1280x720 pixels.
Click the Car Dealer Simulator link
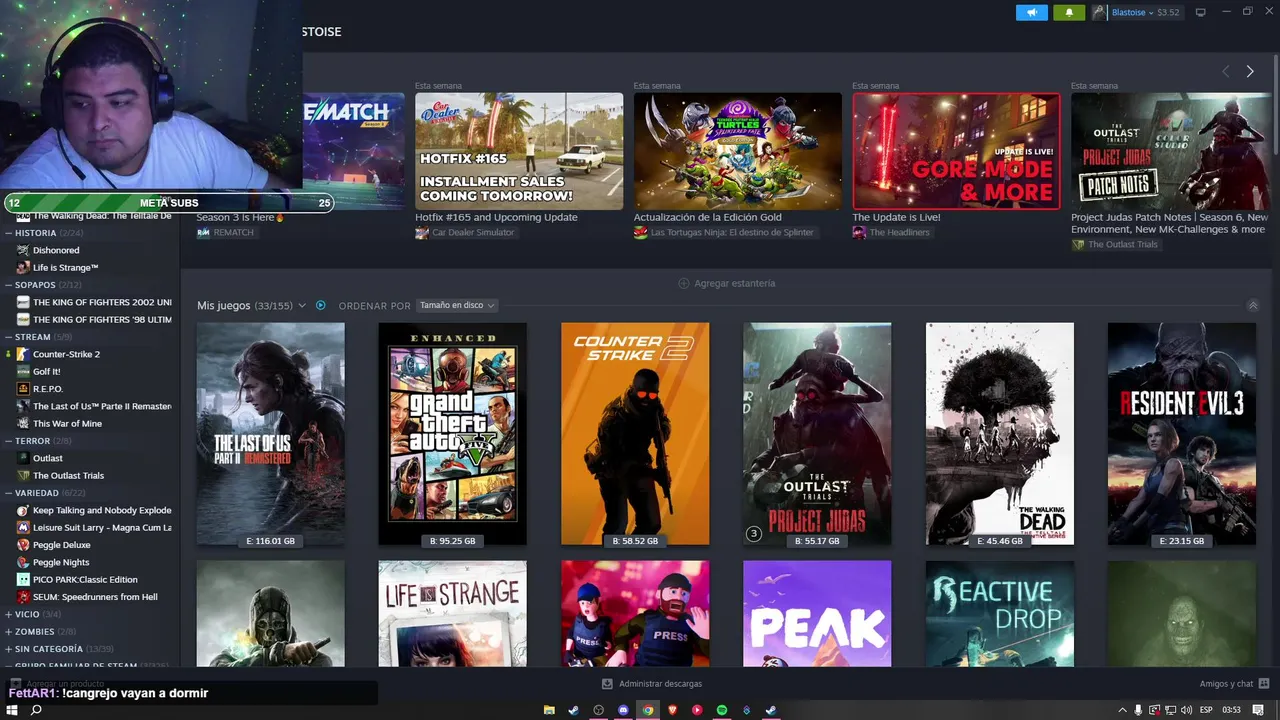(473, 232)
